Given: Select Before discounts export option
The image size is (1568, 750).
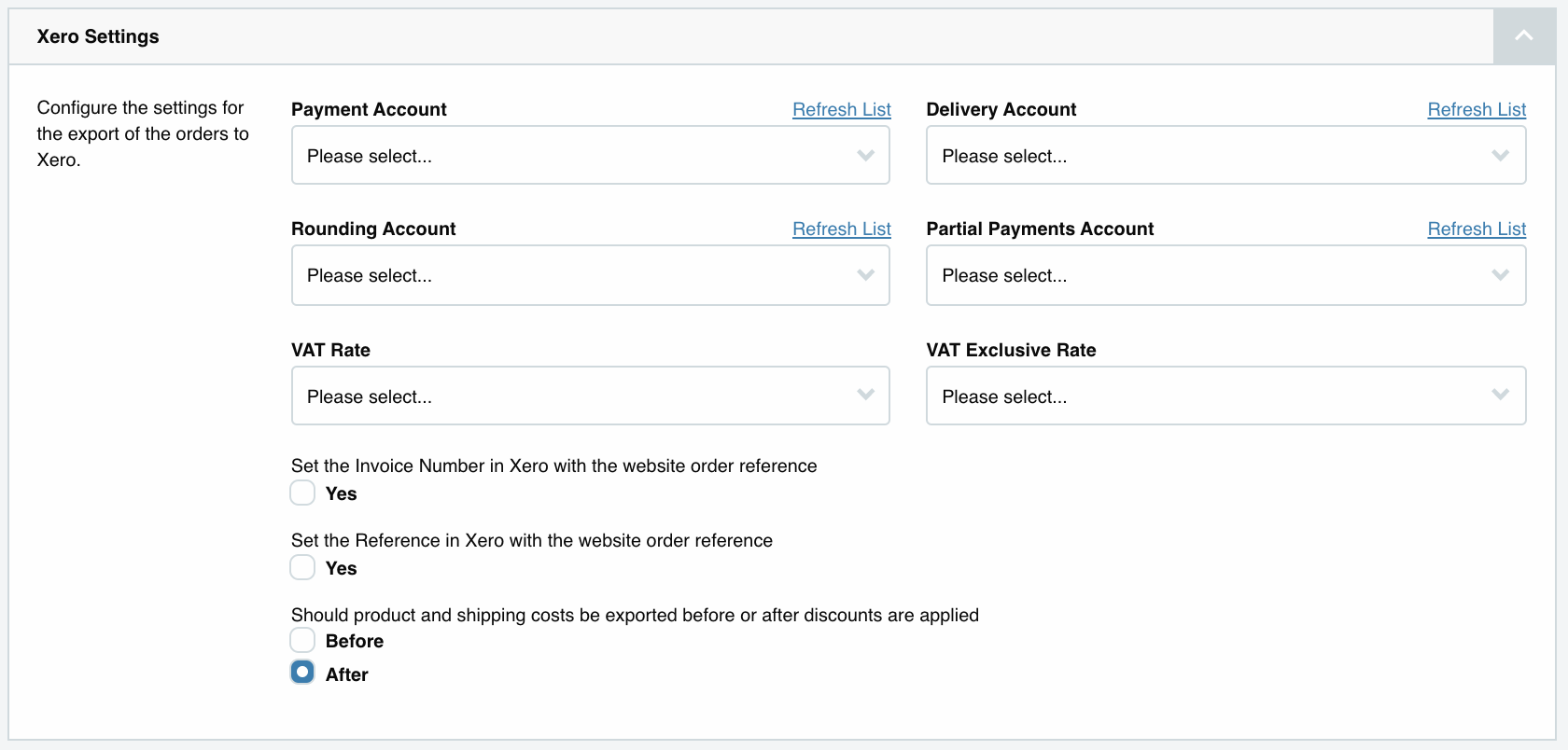Looking at the screenshot, I should pos(302,640).
